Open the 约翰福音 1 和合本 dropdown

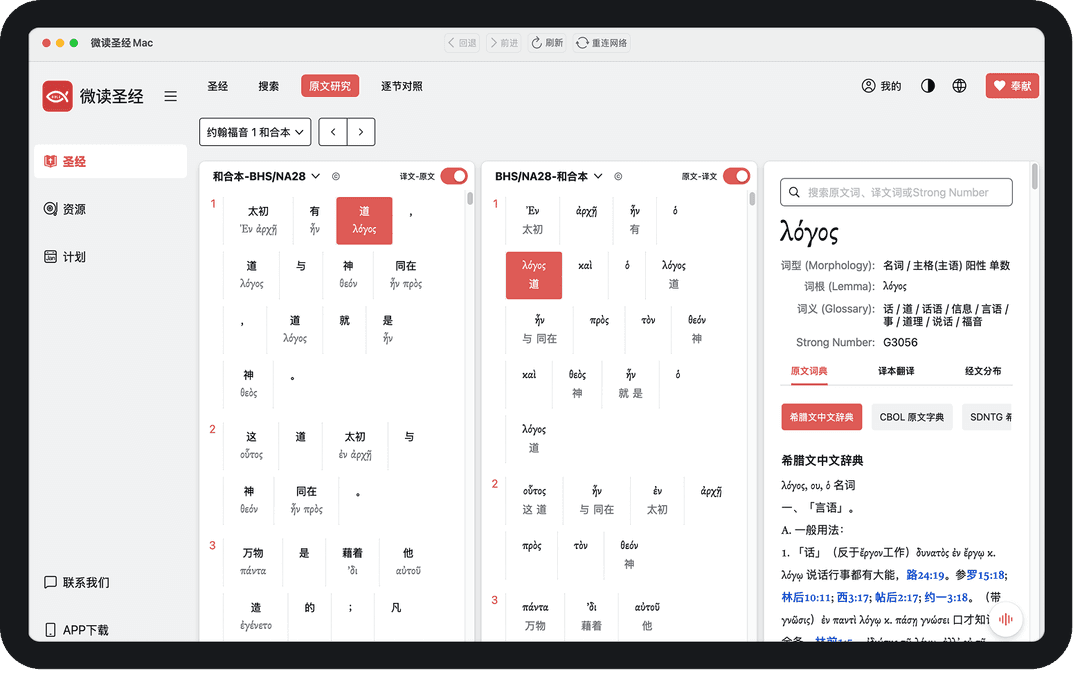[x=255, y=132]
